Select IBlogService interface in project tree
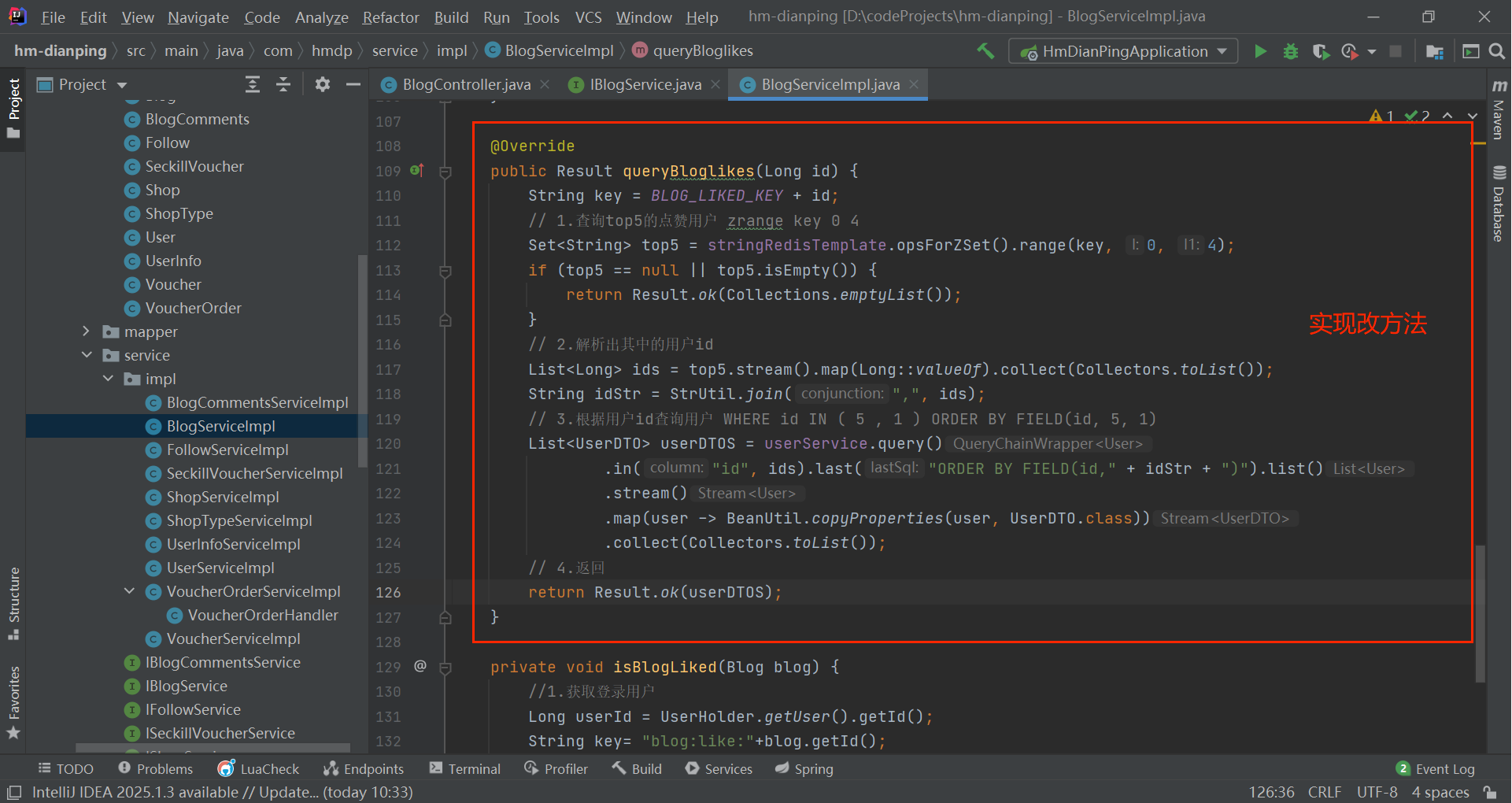 pyautogui.click(x=186, y=686)
